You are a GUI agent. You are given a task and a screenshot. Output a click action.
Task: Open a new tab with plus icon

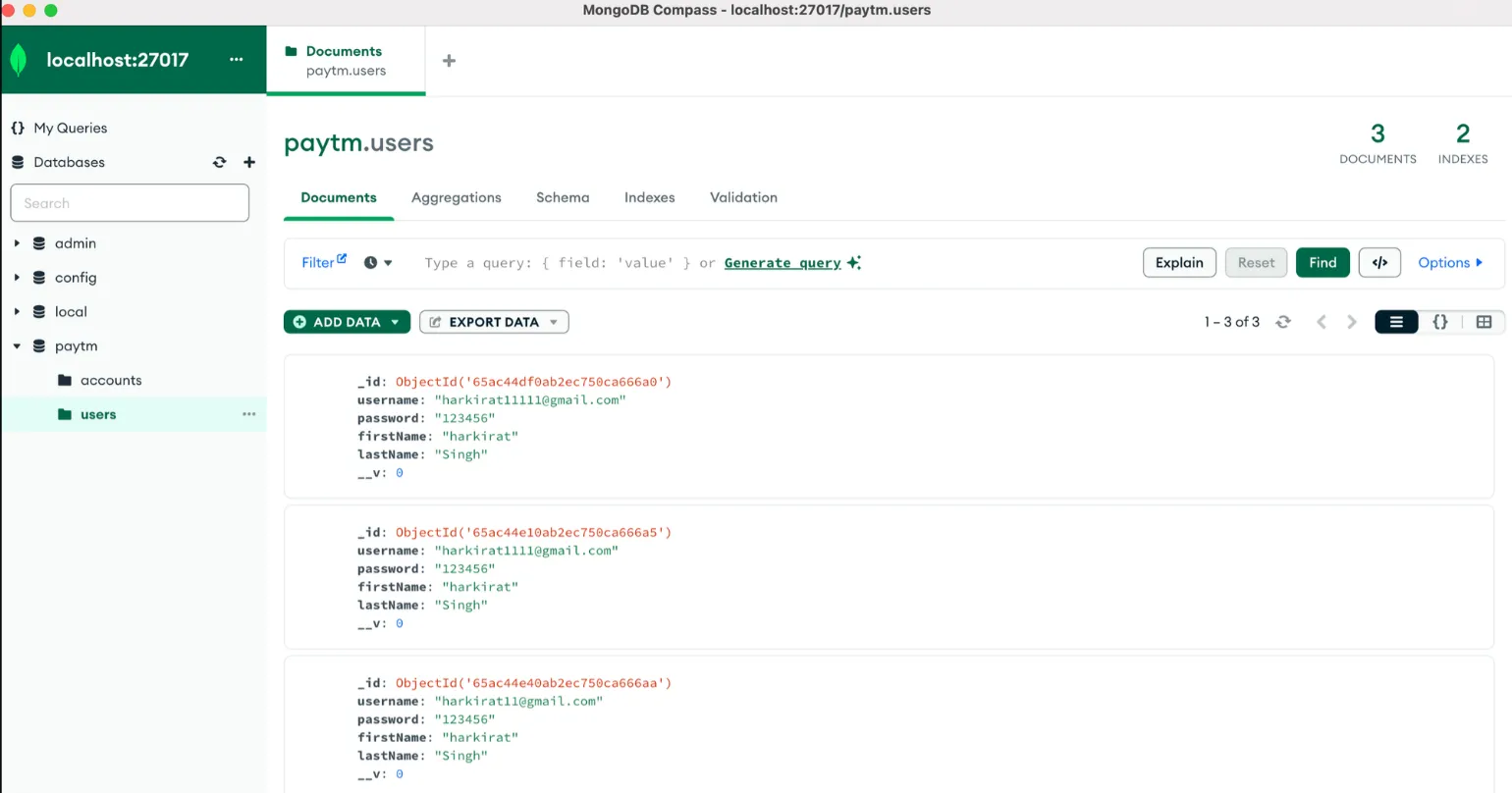(449, 61)
